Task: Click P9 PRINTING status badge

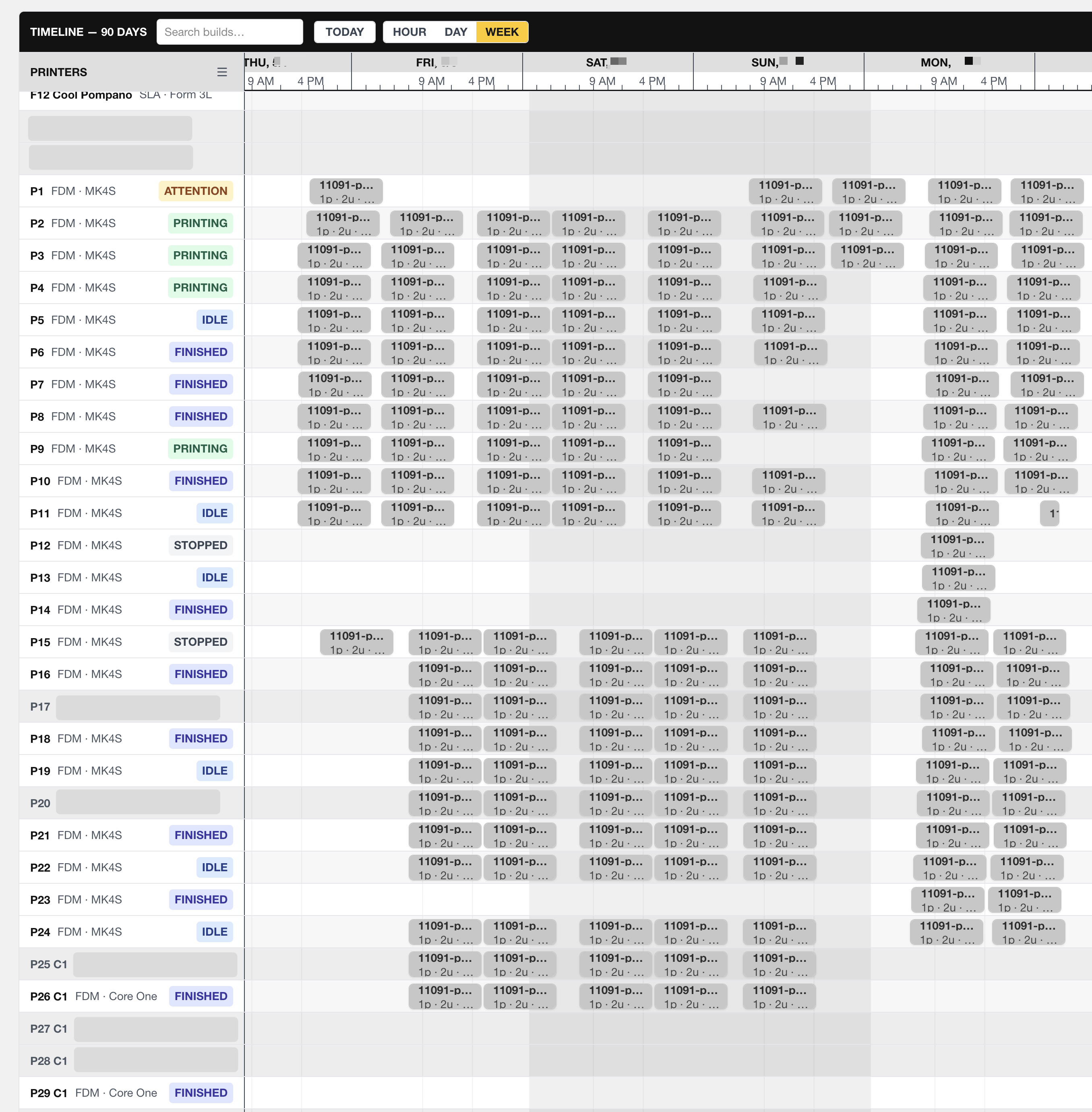Action: pos(200,449)
